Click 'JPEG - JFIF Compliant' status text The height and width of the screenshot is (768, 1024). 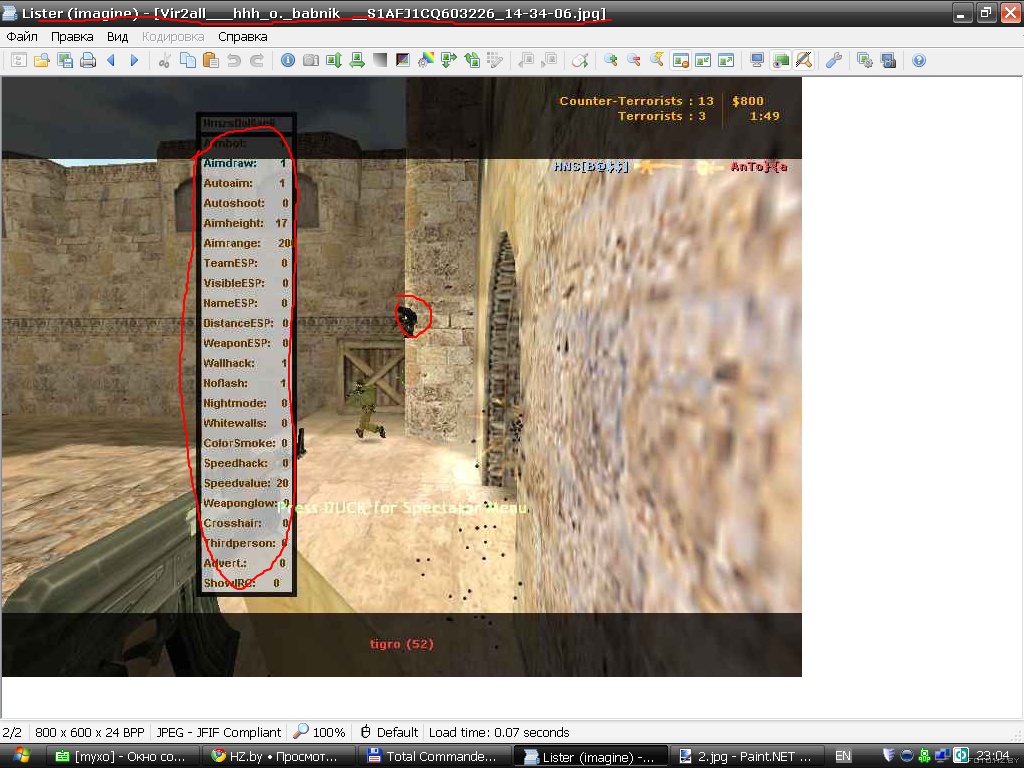pos(219,732)
